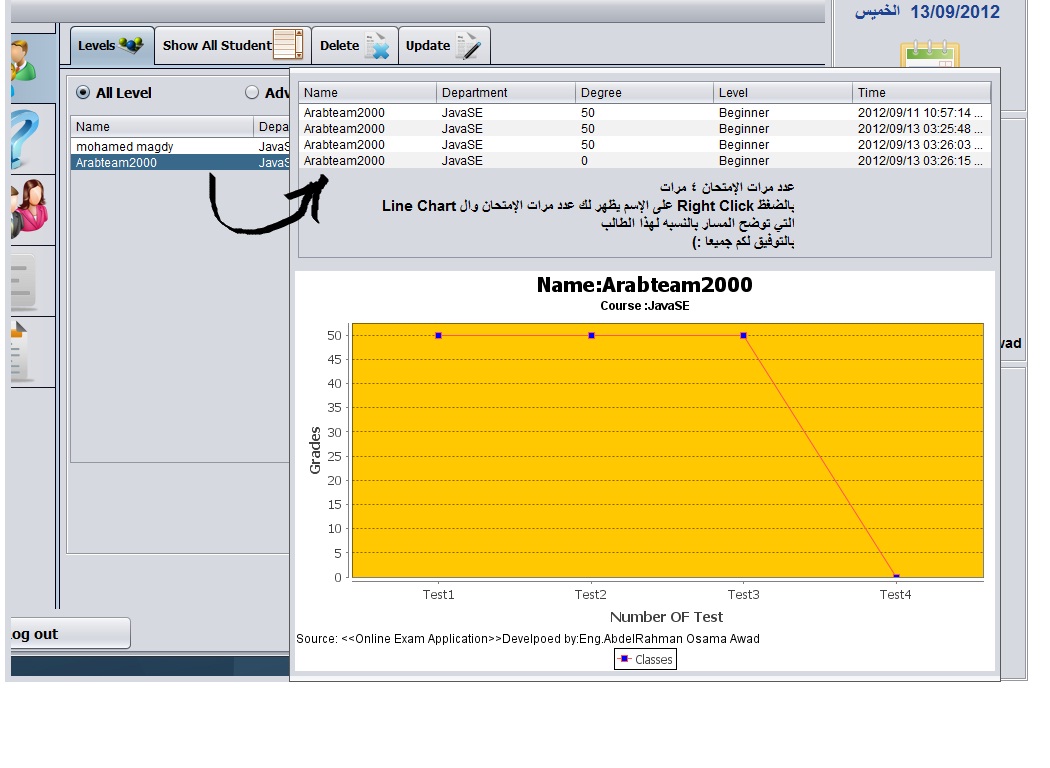Select the mohamed magdy student row
The height and width of the screenshot is (768, 1050).
point(180,146)
